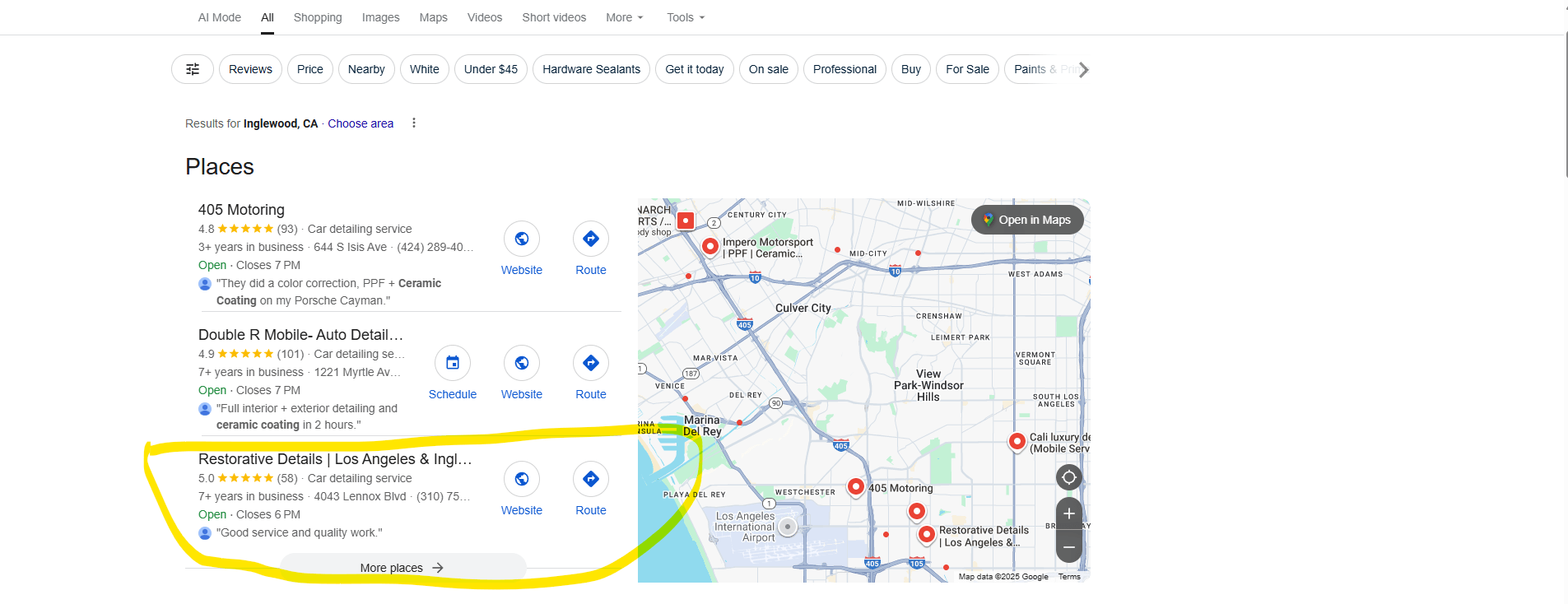Switch to the Videos tab
Viewport: 1568px width, 604px height.
(485, 17)
